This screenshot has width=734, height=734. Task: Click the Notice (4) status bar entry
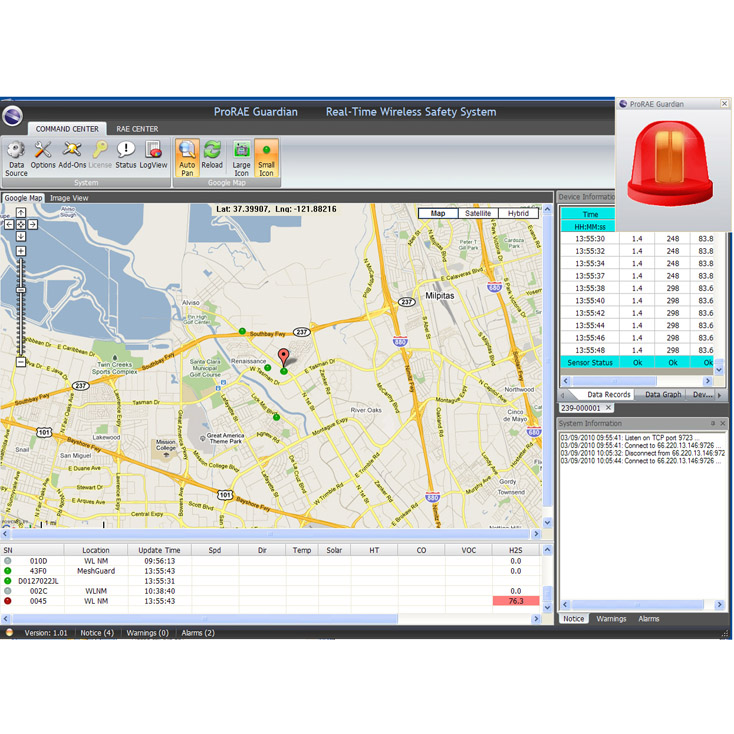[97, 633]
